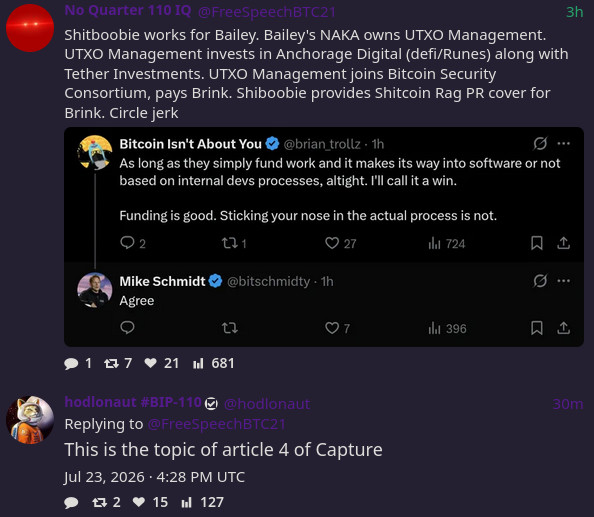Open the reply icon under No Quarter's post
Image resolution: width=594 pixels, height=517 pixels.
pos(71,364)
